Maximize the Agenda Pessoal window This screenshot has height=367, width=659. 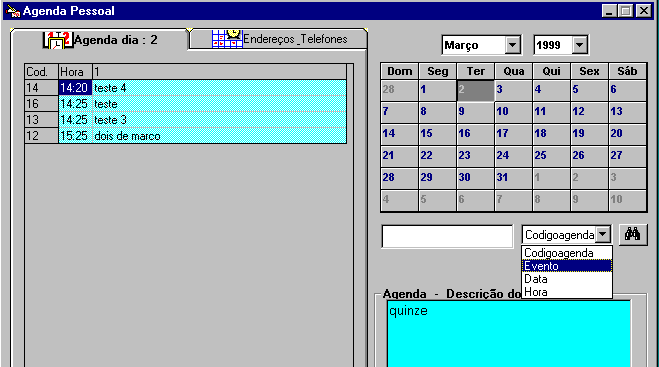(625, 11)
